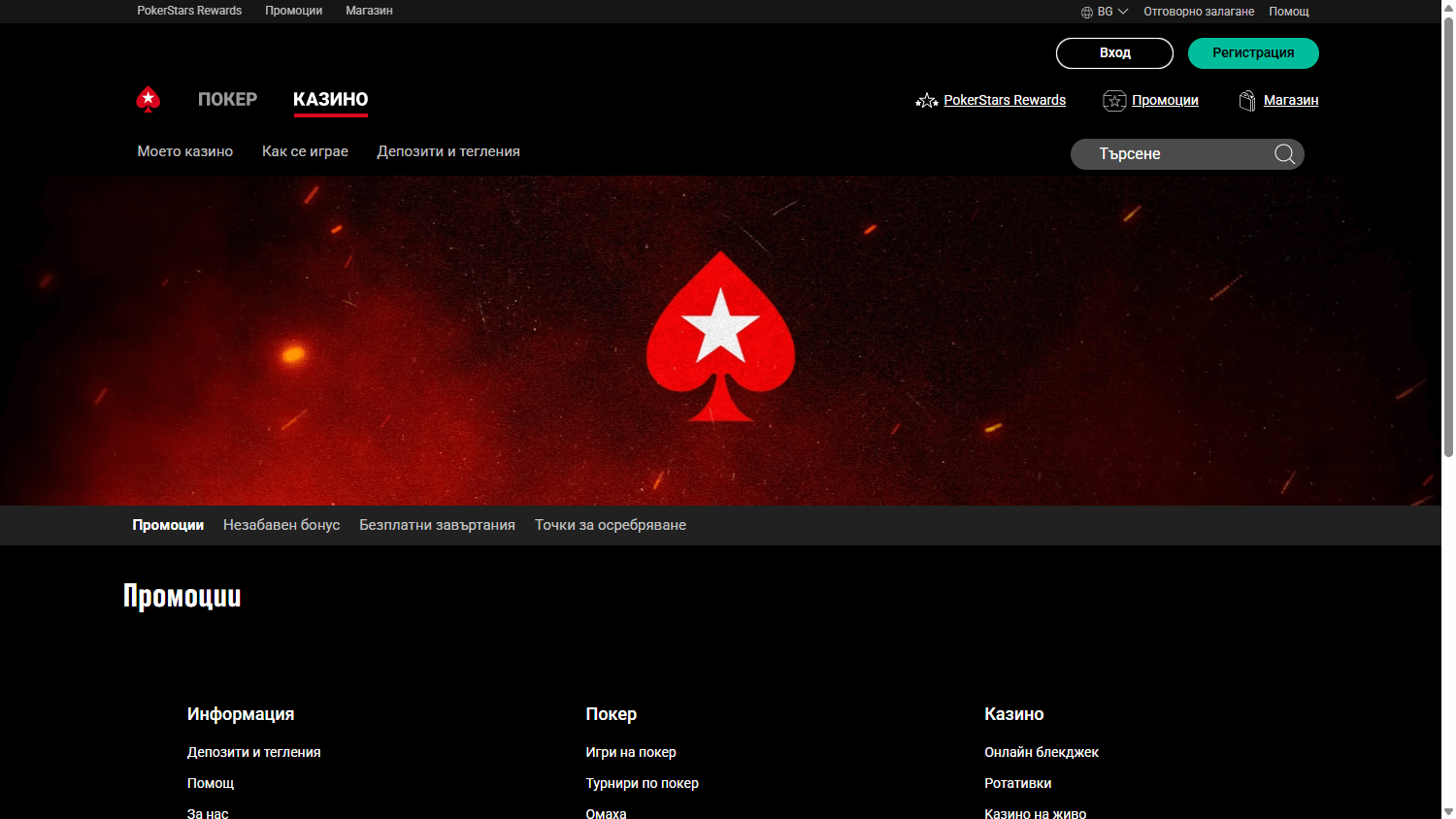Switch to the ПОКЕР tab
The height and width of the screenshot is (819, 1456).
(x=227, y=99)
